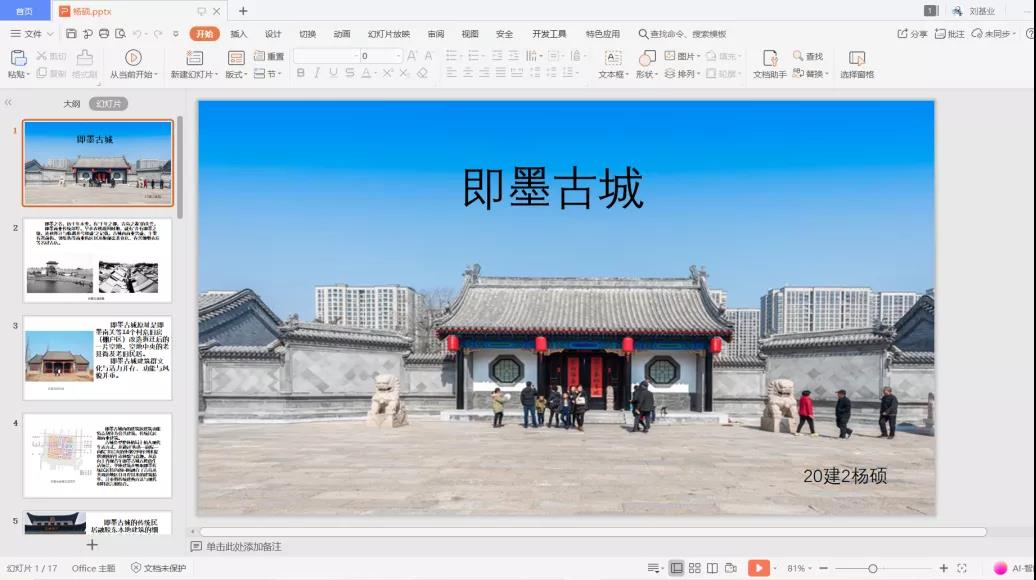Click the Paste clipboard icon
Image resolution: width=1036 pixels, height=580 pixels.
18,58
